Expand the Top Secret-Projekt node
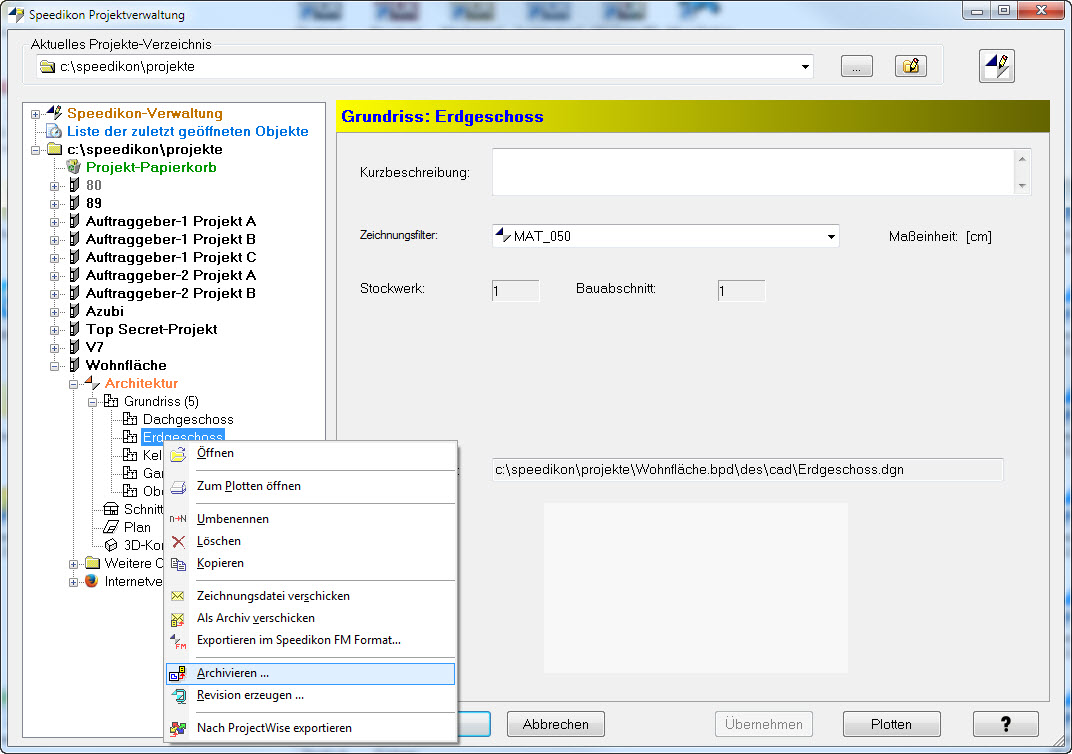The image size is (1072, 754). click(x=55, y=330)
